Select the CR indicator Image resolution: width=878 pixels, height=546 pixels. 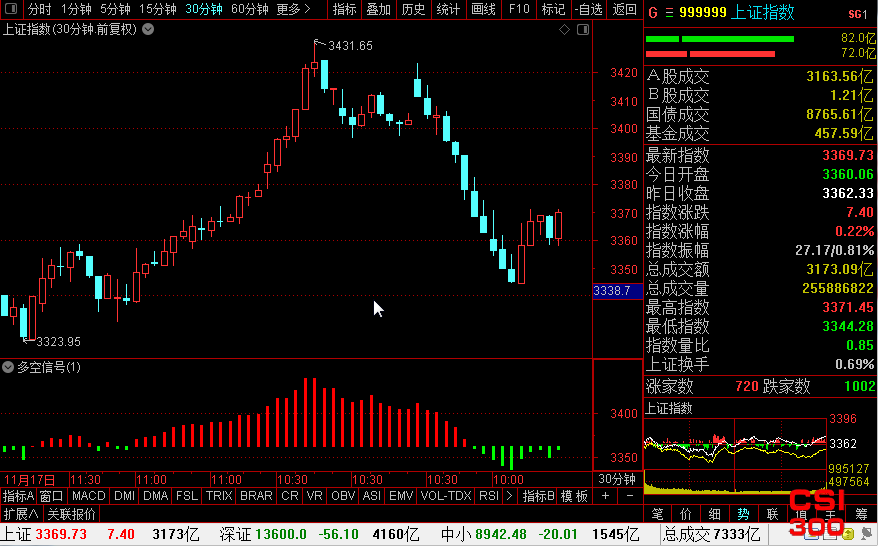coord(289,496)
